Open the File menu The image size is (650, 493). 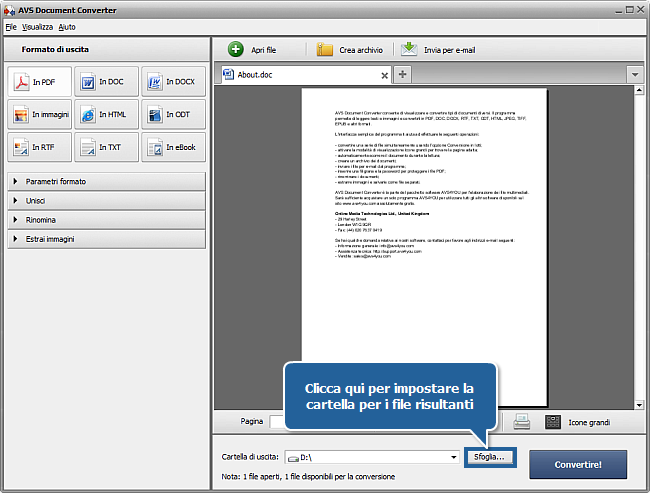point(11,27)
